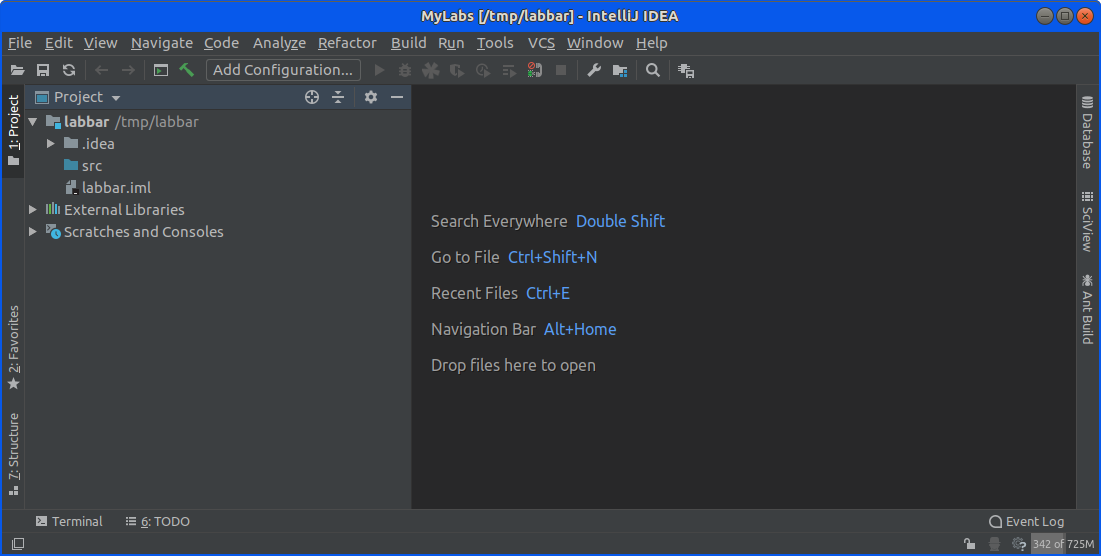Open Settings via the wrench icon
Image resolution: width=1101 pixels, height=556 pixels.
coord(594,70)
